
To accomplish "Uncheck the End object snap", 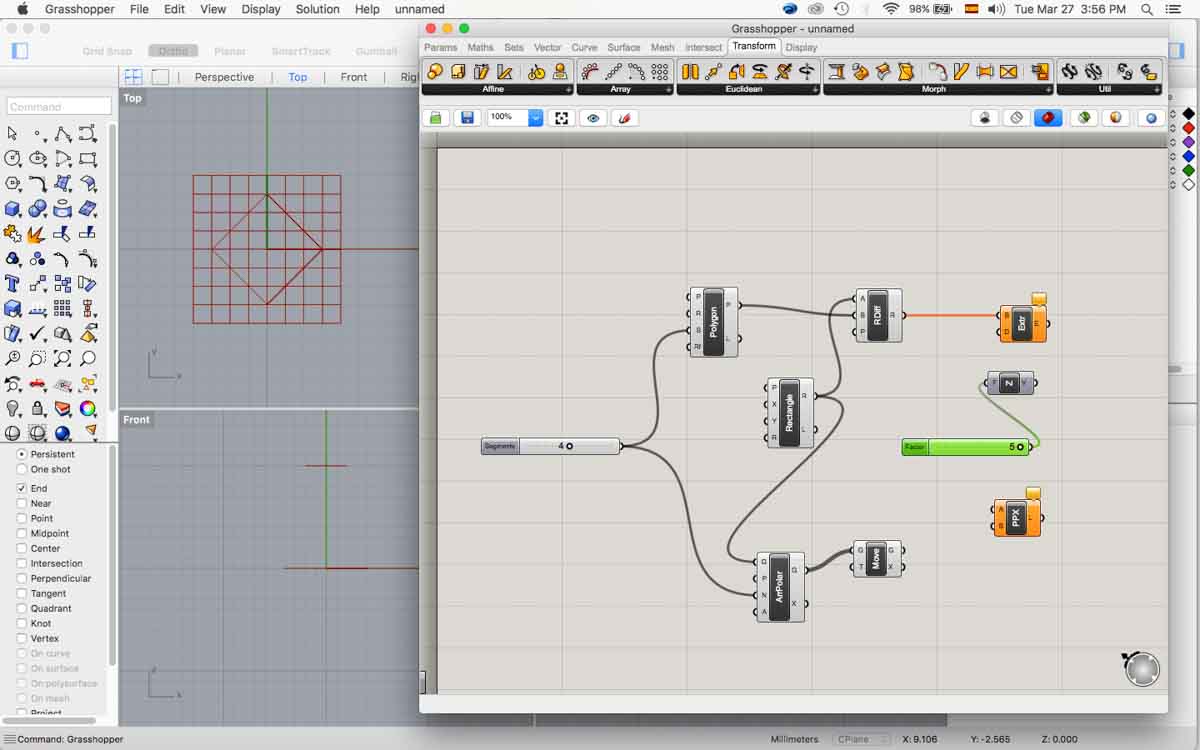I will tap(22, 488).
